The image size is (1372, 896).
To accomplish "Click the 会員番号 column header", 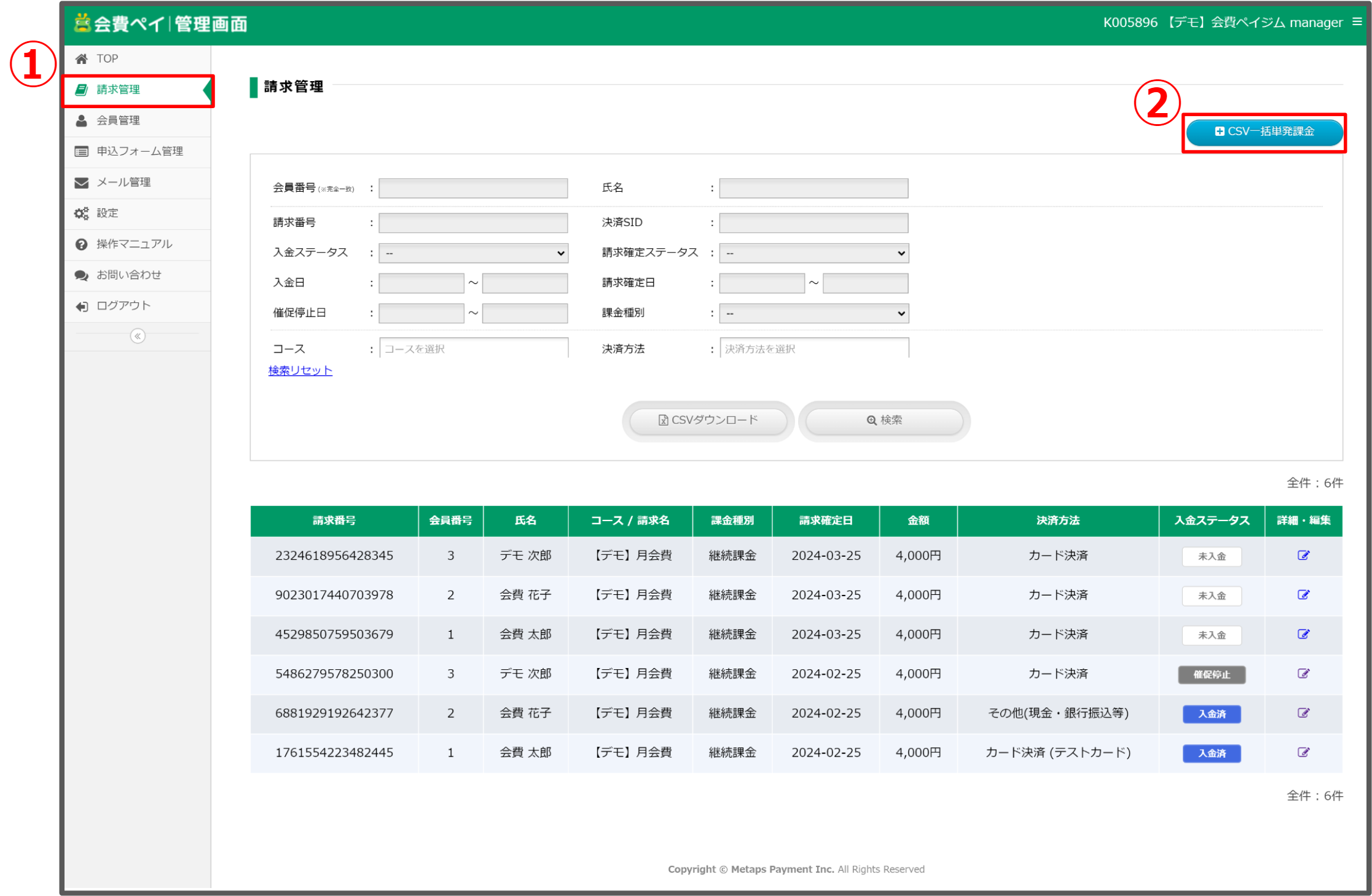I will pos(451,521).
